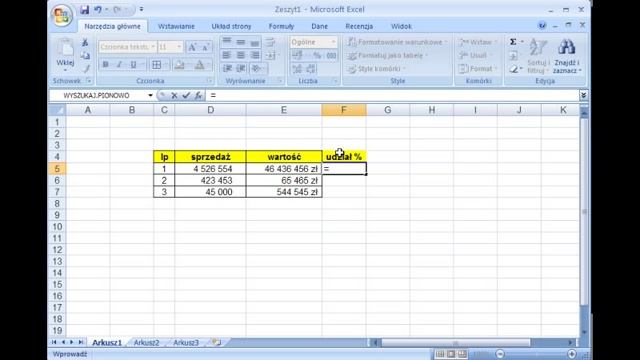Switch to sheet Arkusz2
This screenshot has height=360, width=640.
point(147,342)
